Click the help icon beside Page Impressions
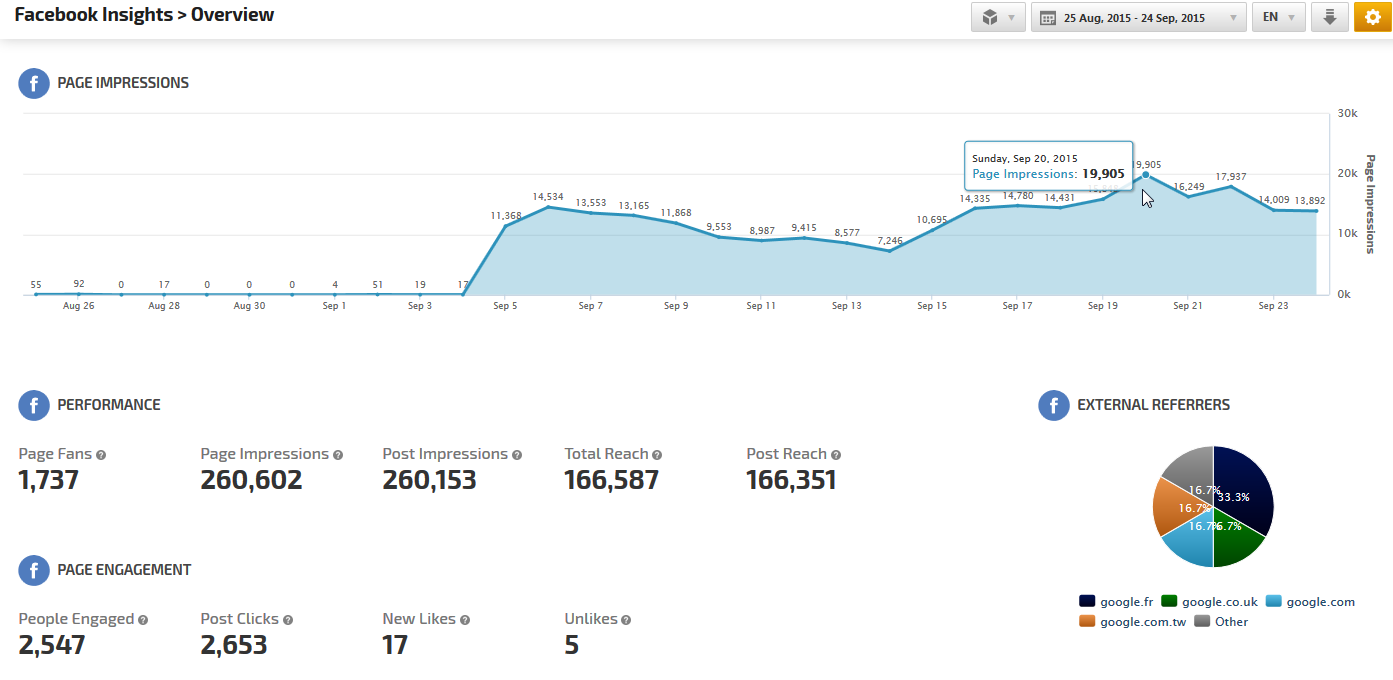The width and height of the screenshot is (1393, 680). [x=338, y=455]
